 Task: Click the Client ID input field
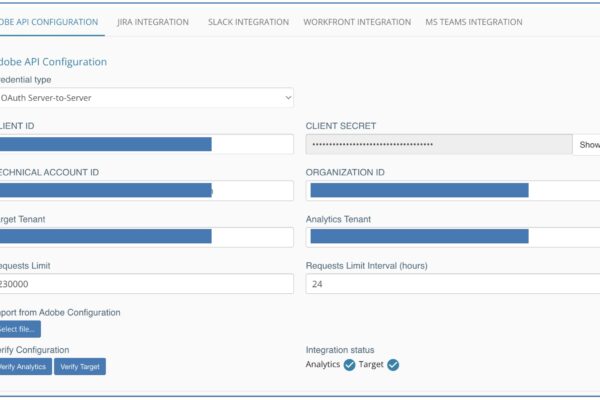pyautogui.click(x=147, y=144)
